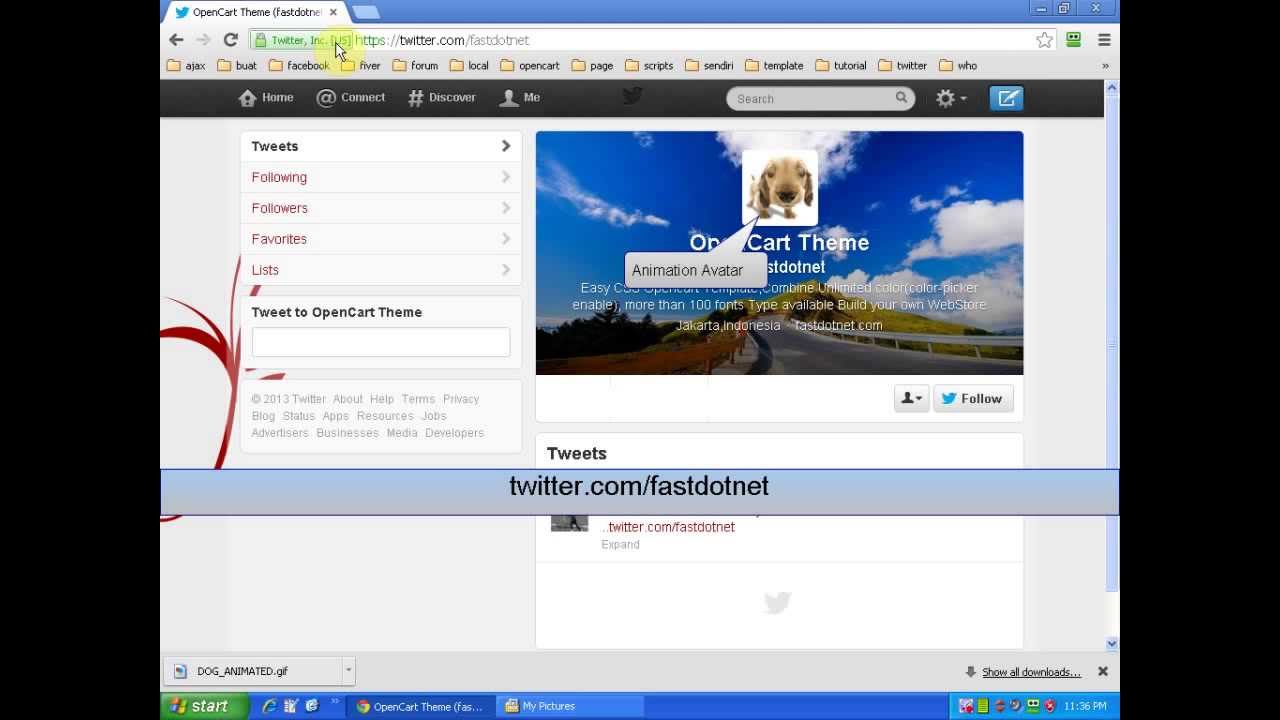Click the Twitter bird logo in navbar
1280x720 pixels.
632,96
